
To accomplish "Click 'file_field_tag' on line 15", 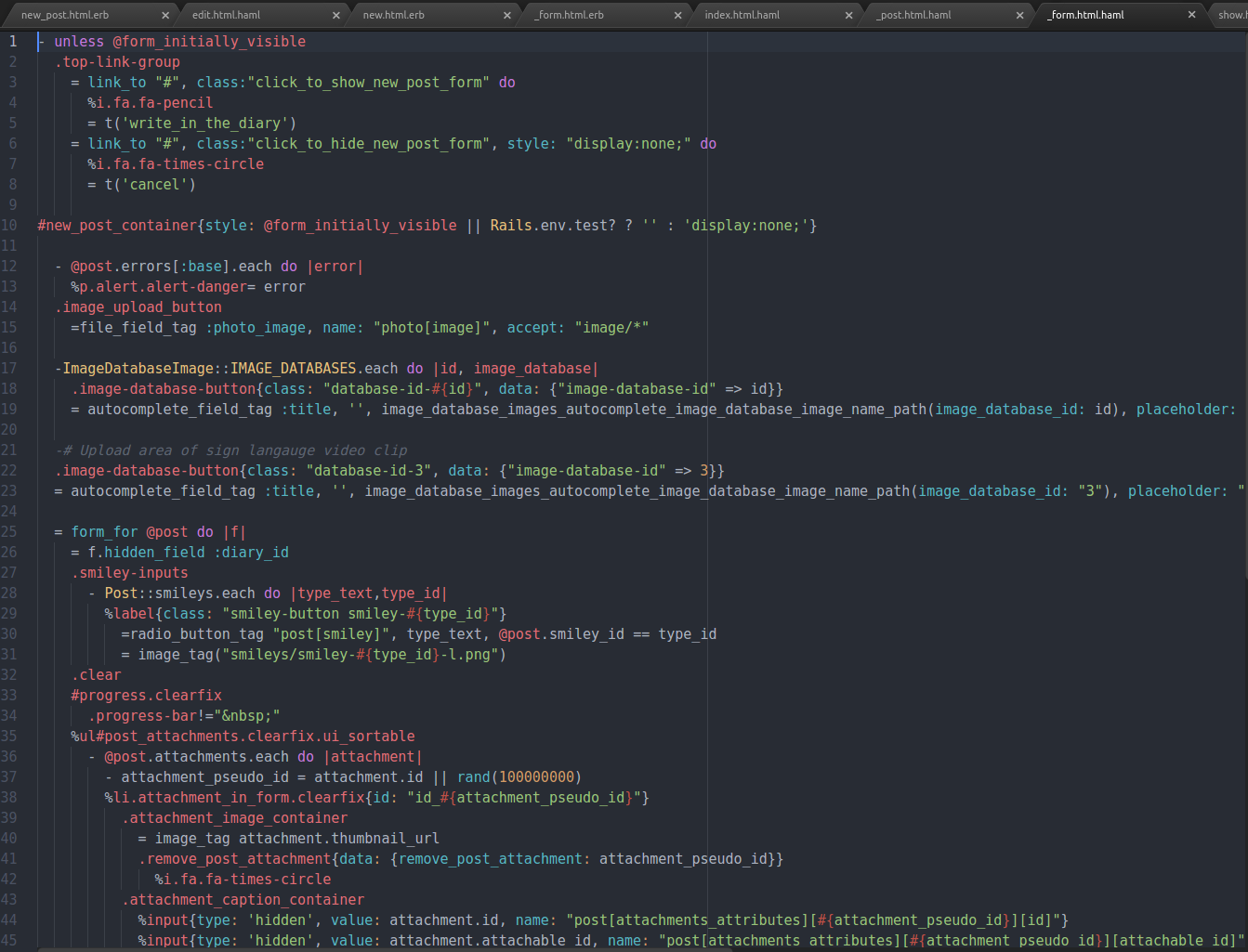I will (138, 328).
